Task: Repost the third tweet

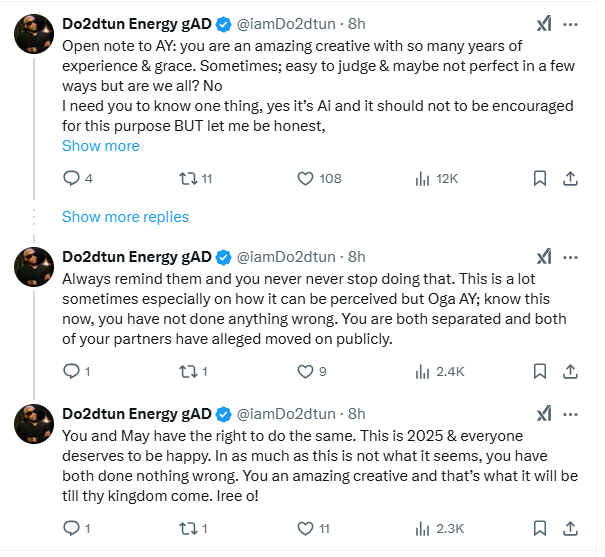Action: [x=186, y=528]
